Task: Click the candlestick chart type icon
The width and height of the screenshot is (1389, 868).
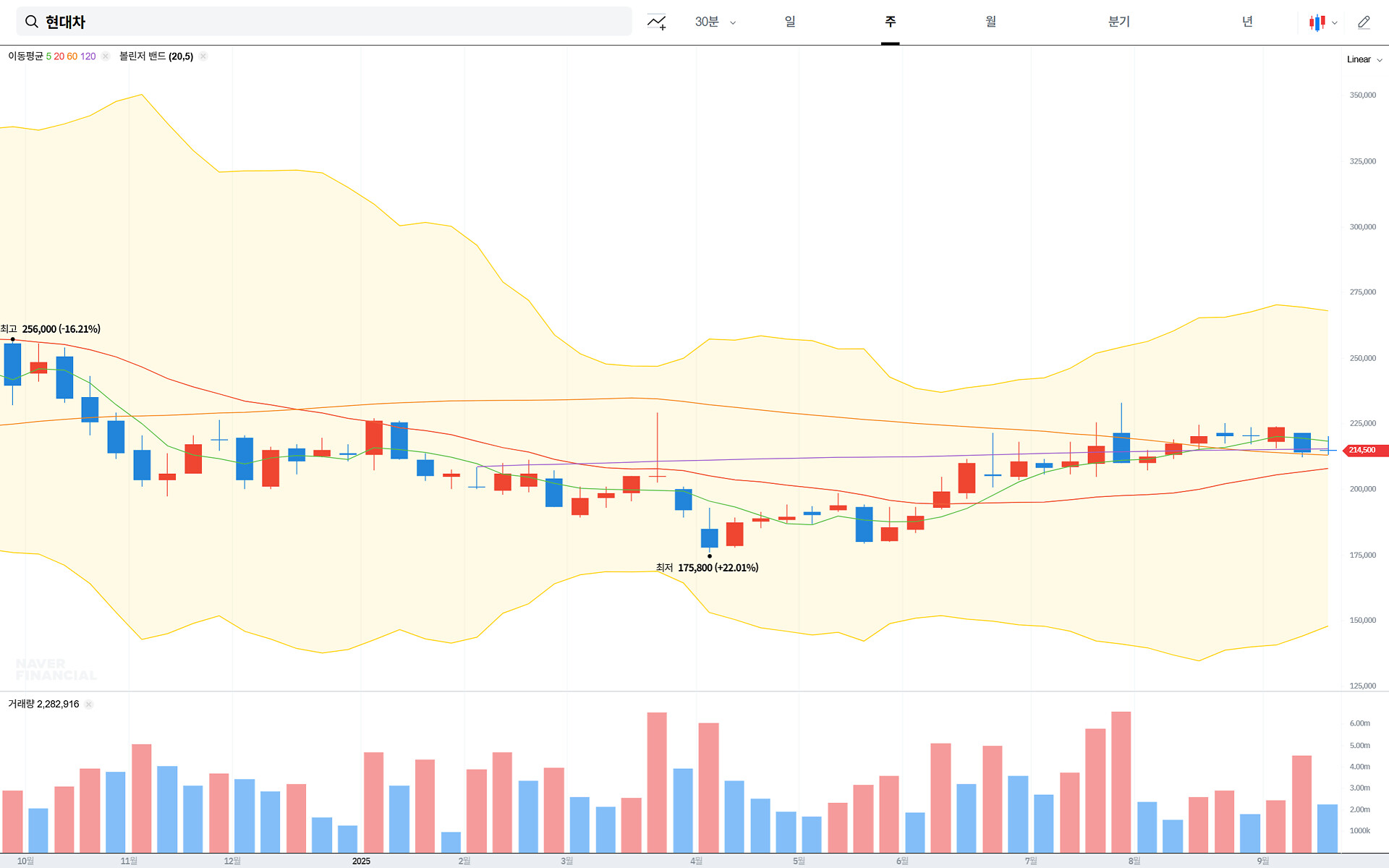Action: (1317, 22)
